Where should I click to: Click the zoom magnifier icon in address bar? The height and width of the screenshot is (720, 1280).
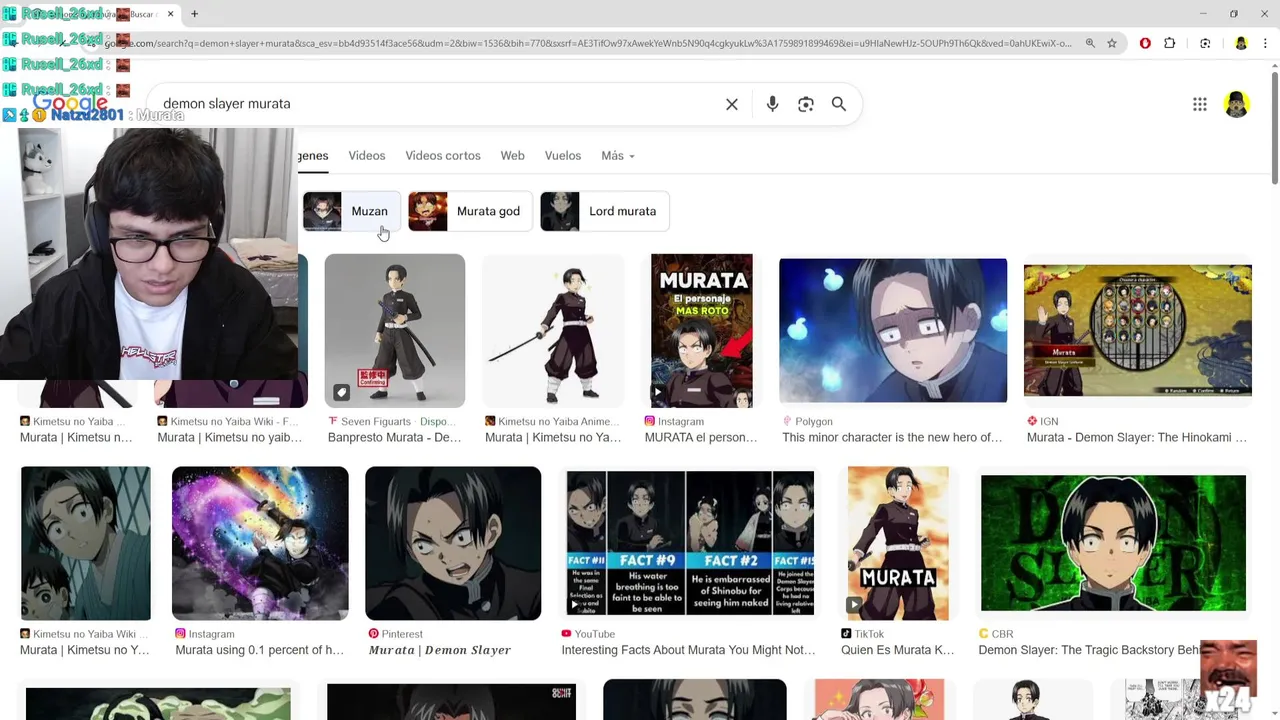[1090, 43]
